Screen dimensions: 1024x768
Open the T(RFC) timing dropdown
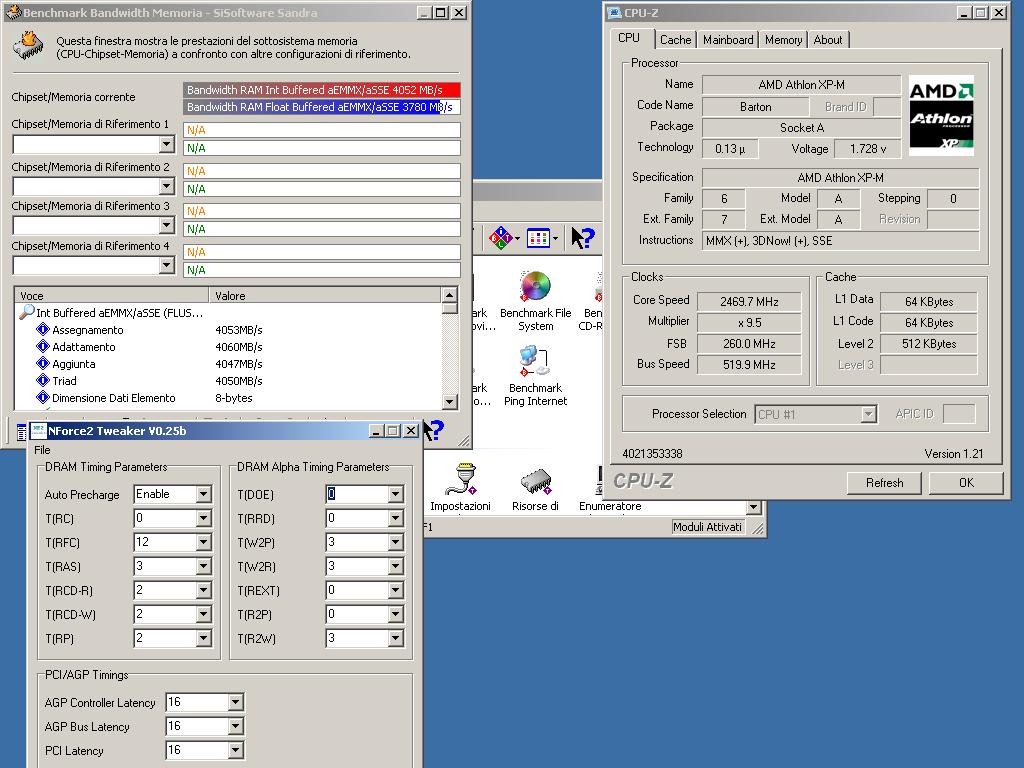pyautogui.click(x=204, y=542)
